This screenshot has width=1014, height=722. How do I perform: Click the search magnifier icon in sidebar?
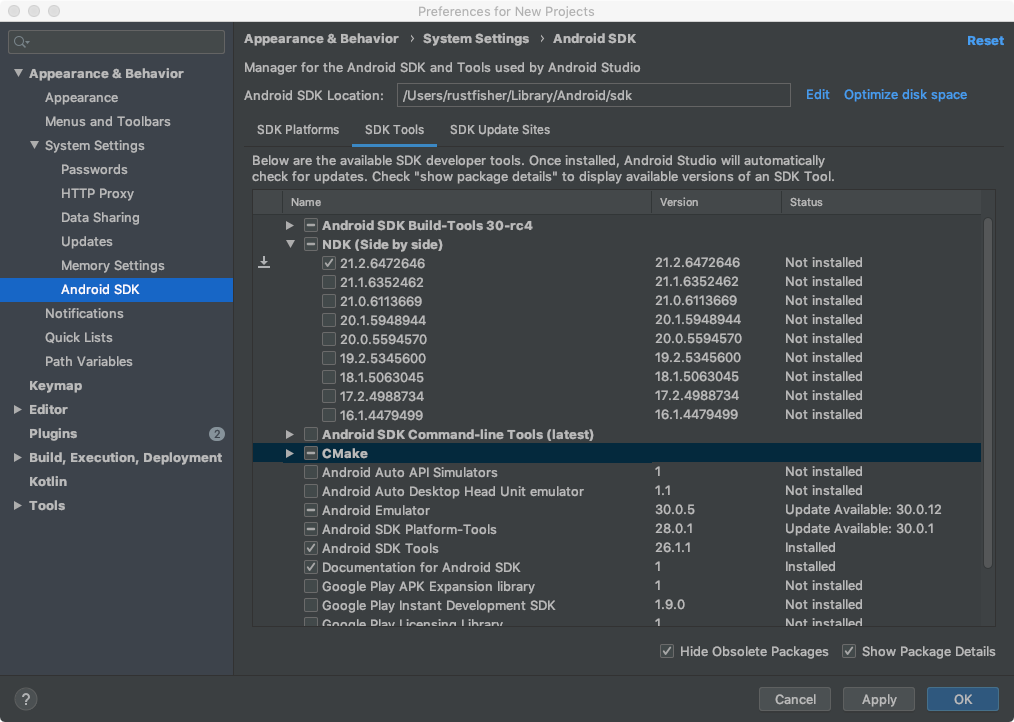(x=21, y=42)
